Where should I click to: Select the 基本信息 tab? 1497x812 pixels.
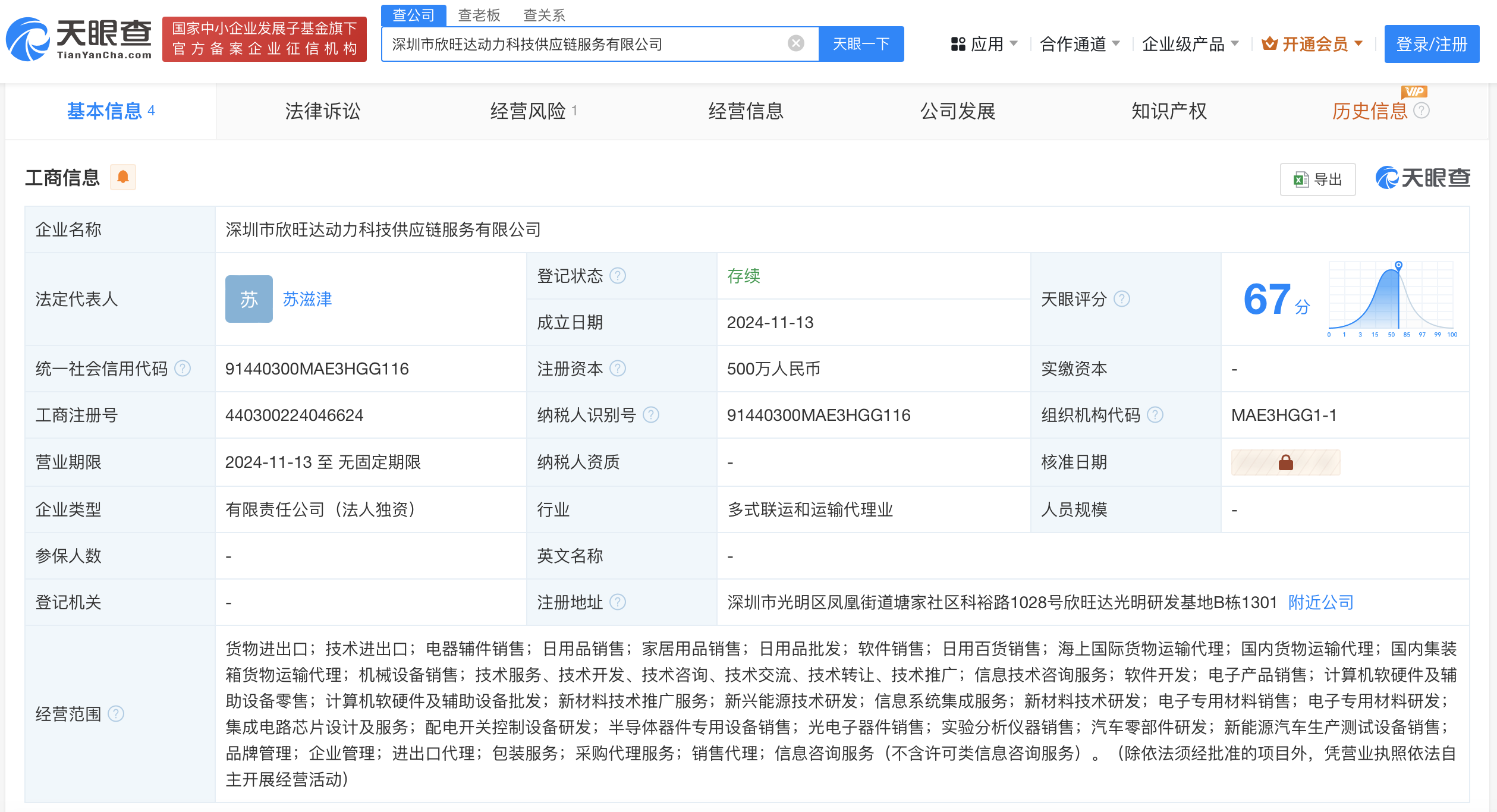tap(111, 111)
